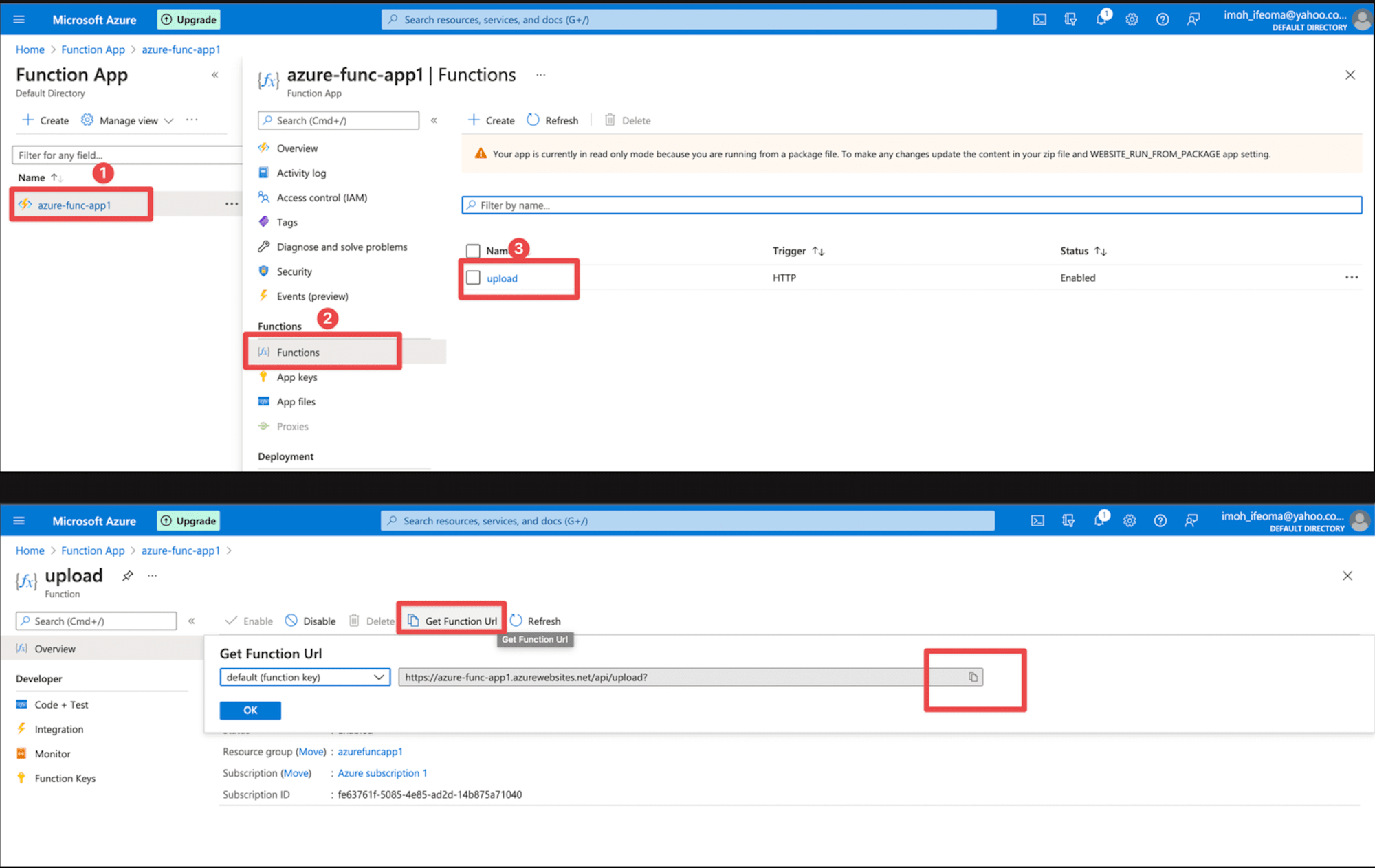The width and height of the screenshot is (1375, 868).
Task: Click OK in Get Function Url dialog
Action: (x=250, y=710)
